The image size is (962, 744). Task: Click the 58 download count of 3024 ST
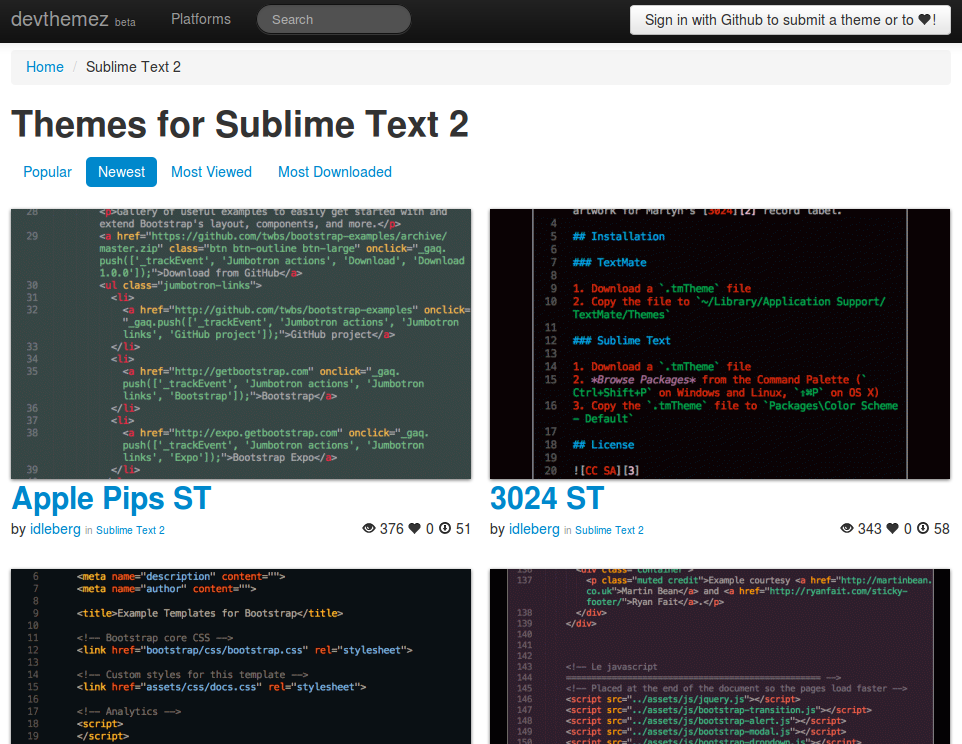pos(941,529)
